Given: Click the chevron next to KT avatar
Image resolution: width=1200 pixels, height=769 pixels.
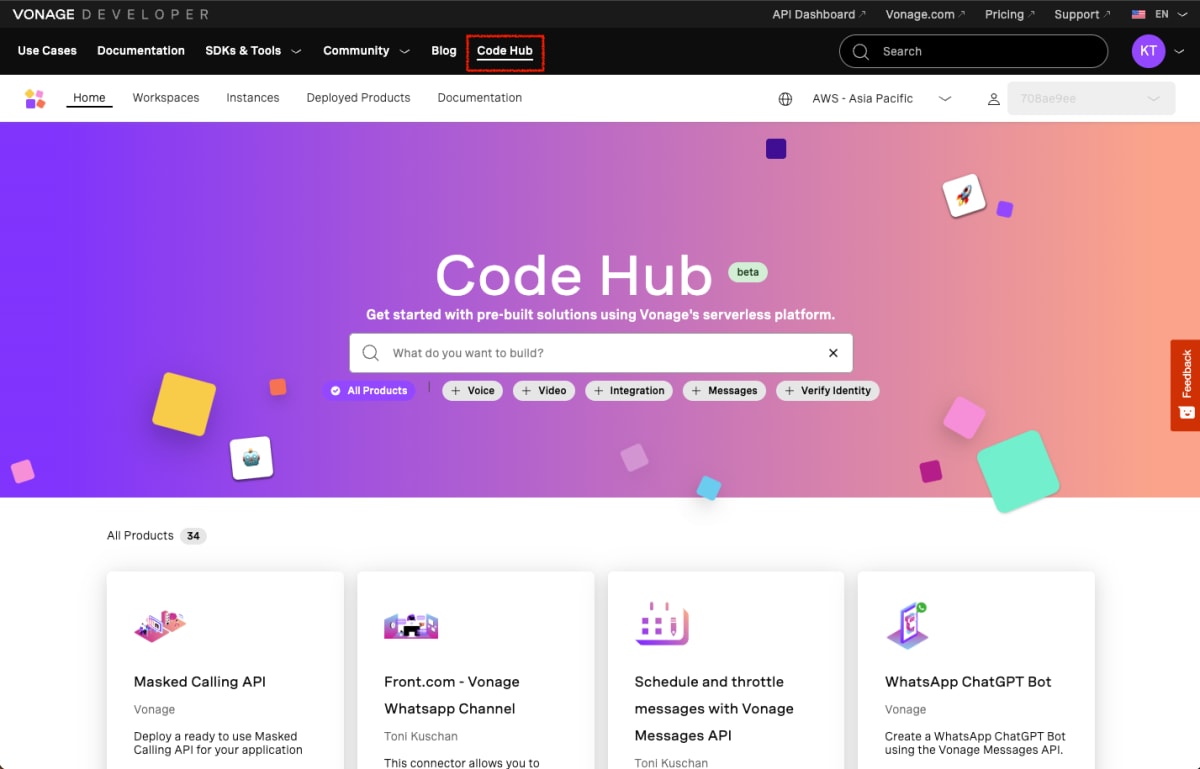Looking at the screenshot, I should pyautogui.click(x=1180, y=51).
